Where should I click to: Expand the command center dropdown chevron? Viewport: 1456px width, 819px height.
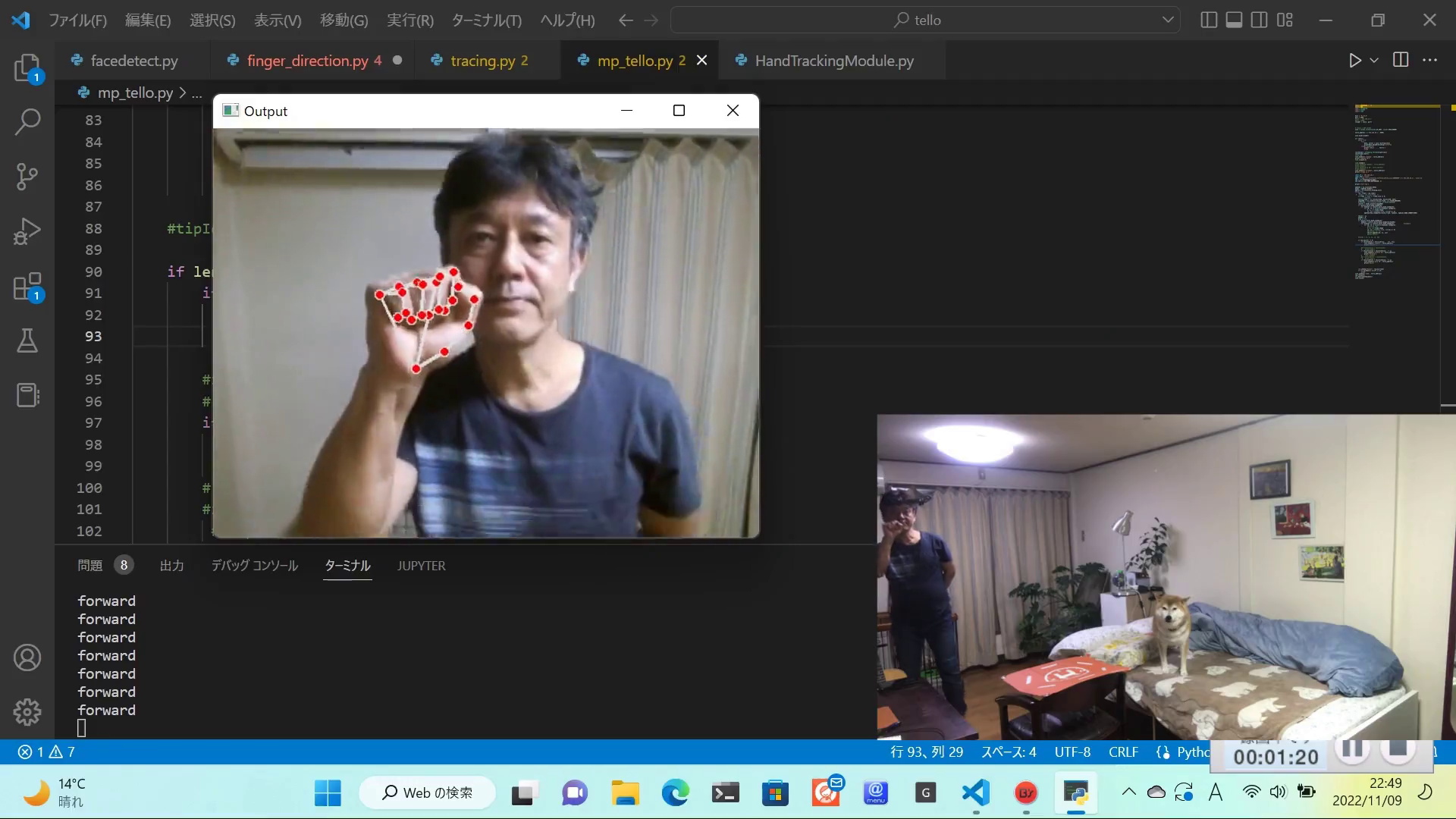click(1168, 20)
